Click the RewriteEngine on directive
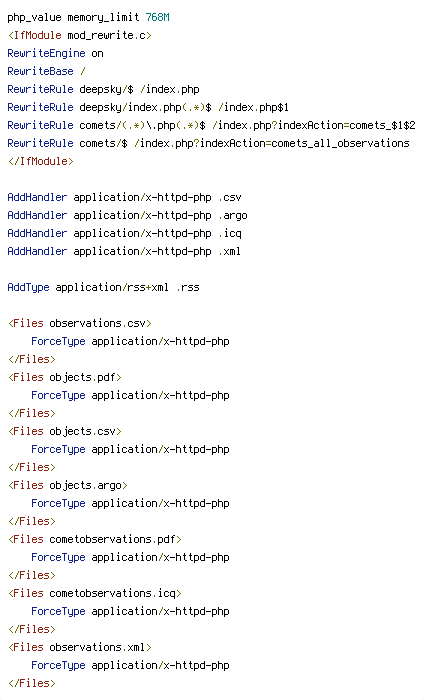 (55, 53)
